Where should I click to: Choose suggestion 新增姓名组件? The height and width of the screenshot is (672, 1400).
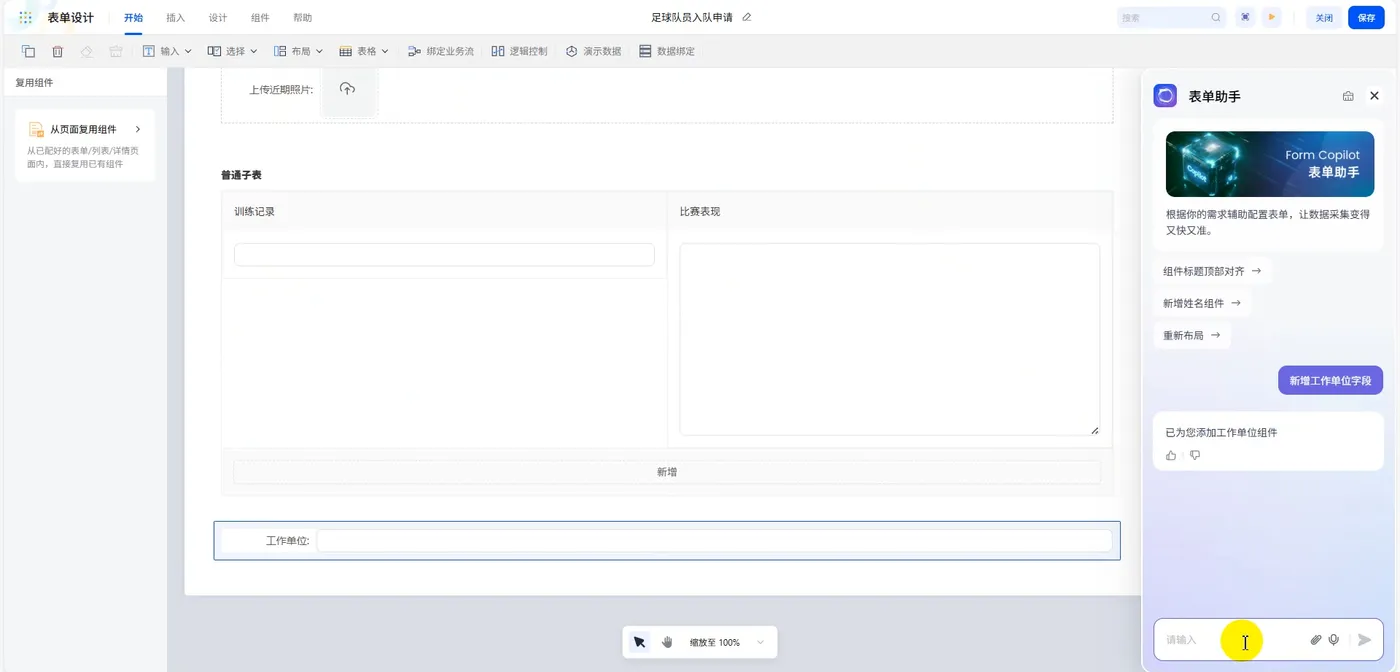(1202, 303)
